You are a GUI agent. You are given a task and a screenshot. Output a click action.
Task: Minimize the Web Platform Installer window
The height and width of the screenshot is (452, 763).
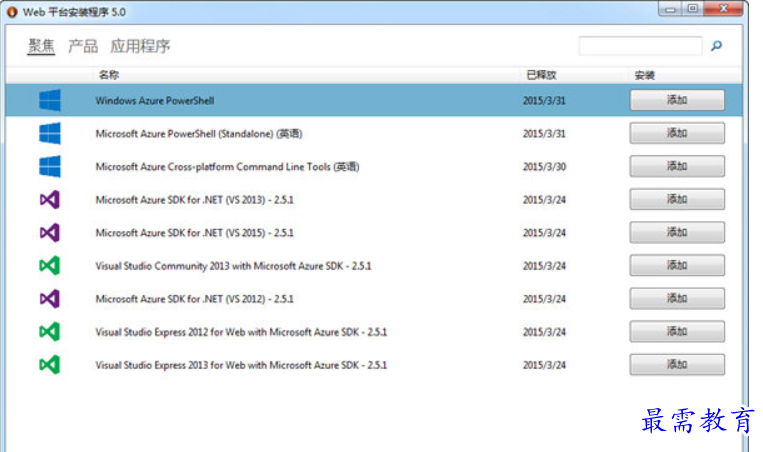point(671,9)
